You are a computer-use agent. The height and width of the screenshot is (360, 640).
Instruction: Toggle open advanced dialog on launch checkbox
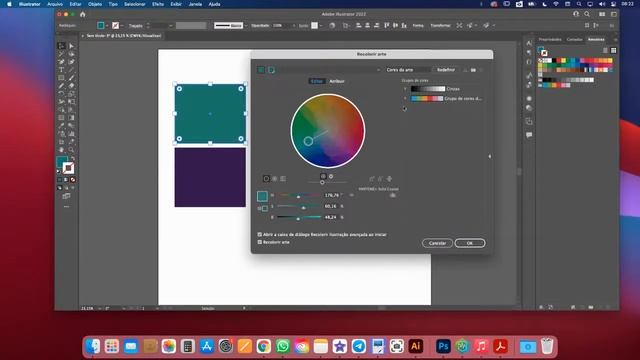(x=260, y=235)
